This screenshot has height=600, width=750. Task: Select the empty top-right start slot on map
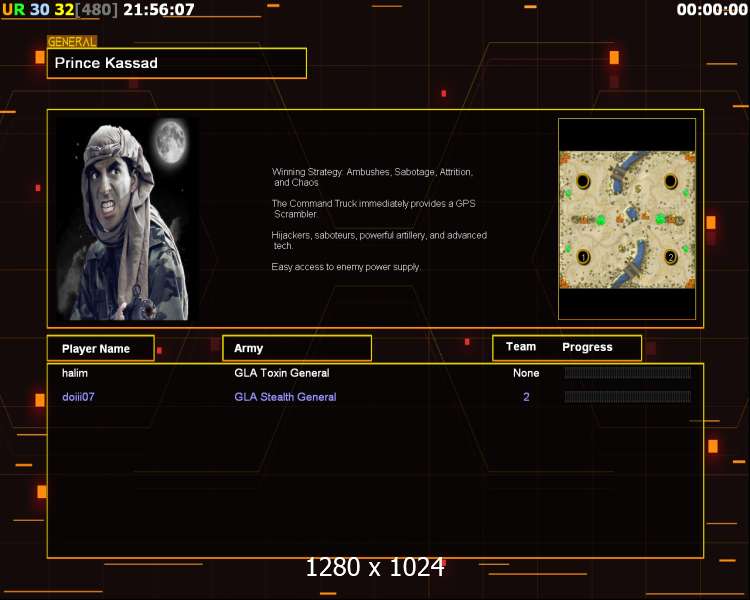671,181
